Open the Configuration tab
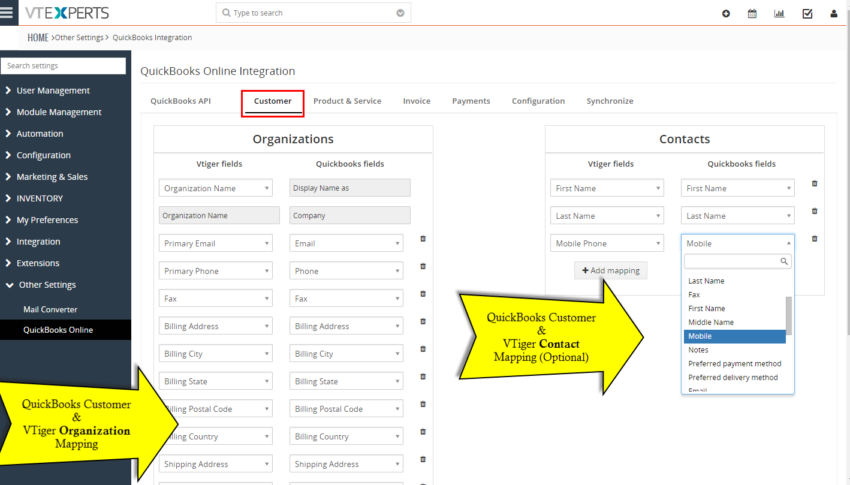 pos(538,101)
